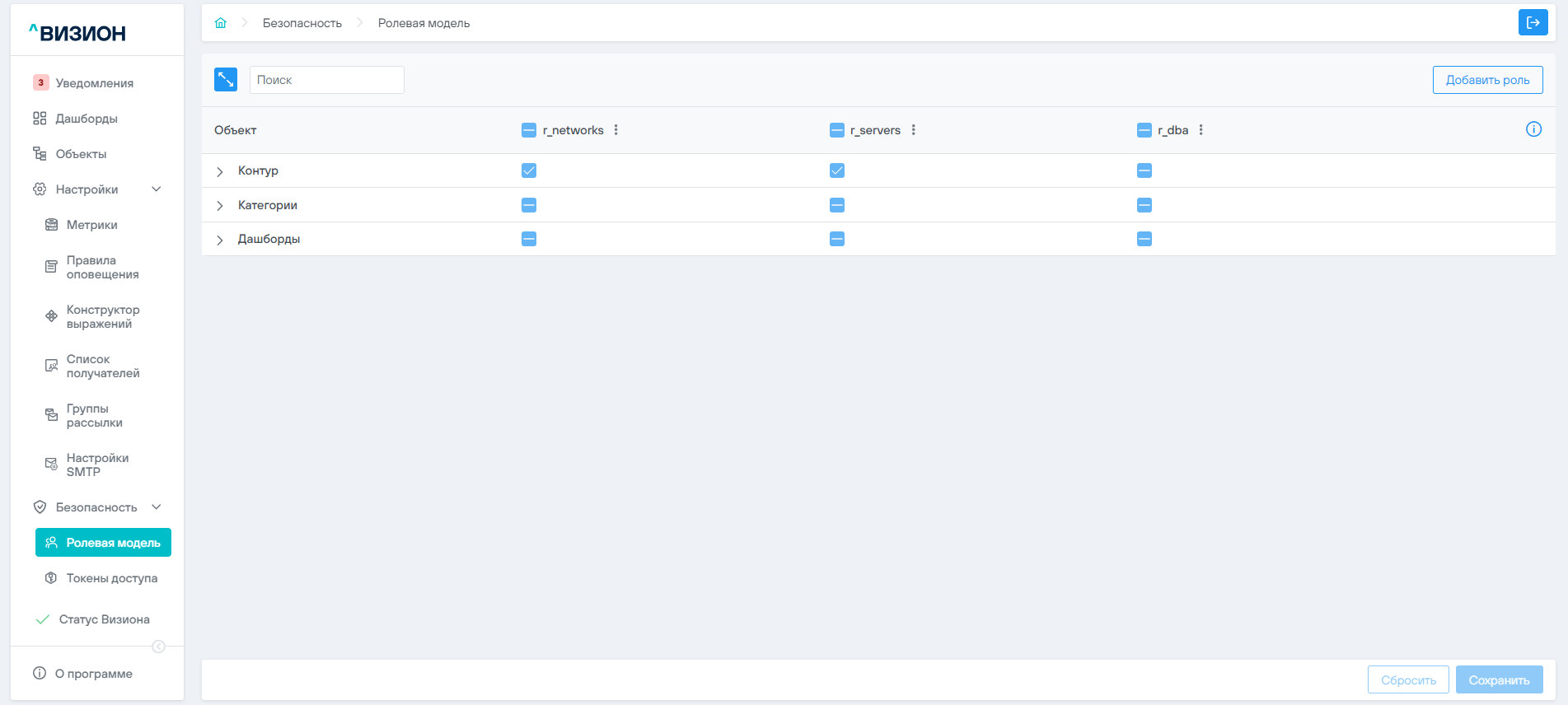Expand the Контур row
The width and height of the screenshot is (1568, 705).
click(x=220, y=171)
